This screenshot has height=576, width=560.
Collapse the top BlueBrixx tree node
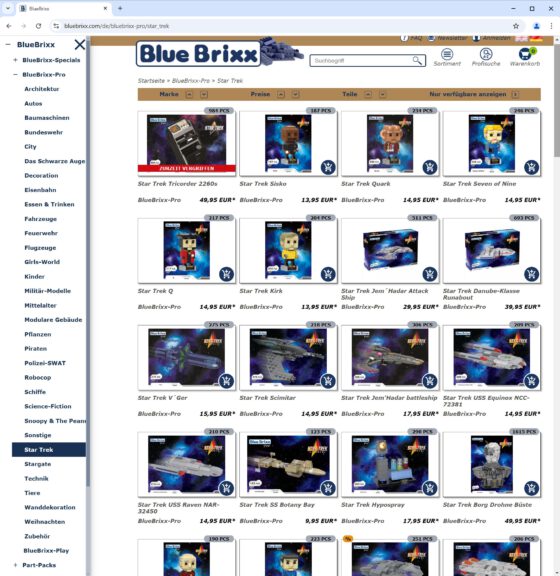[8, 44]
